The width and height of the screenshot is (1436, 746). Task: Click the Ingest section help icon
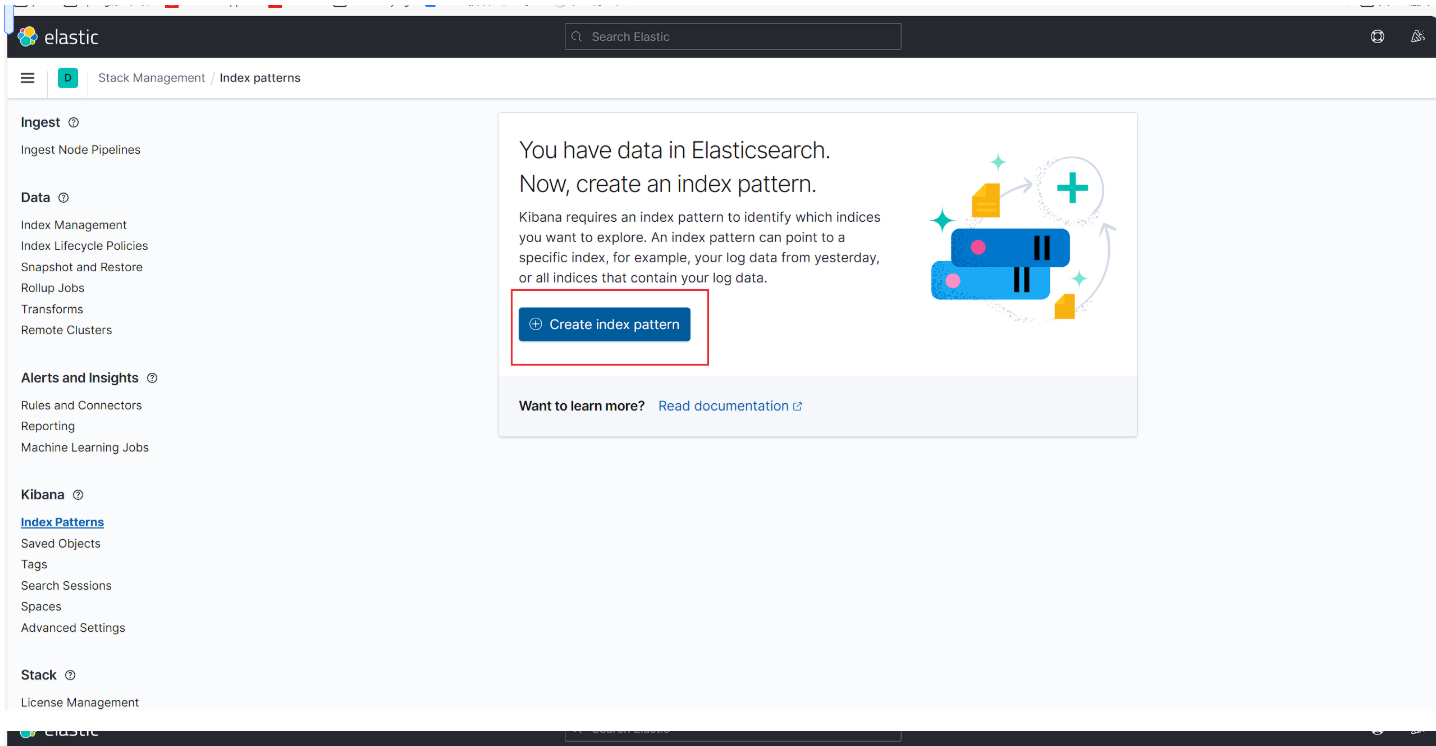pos(73,122)
